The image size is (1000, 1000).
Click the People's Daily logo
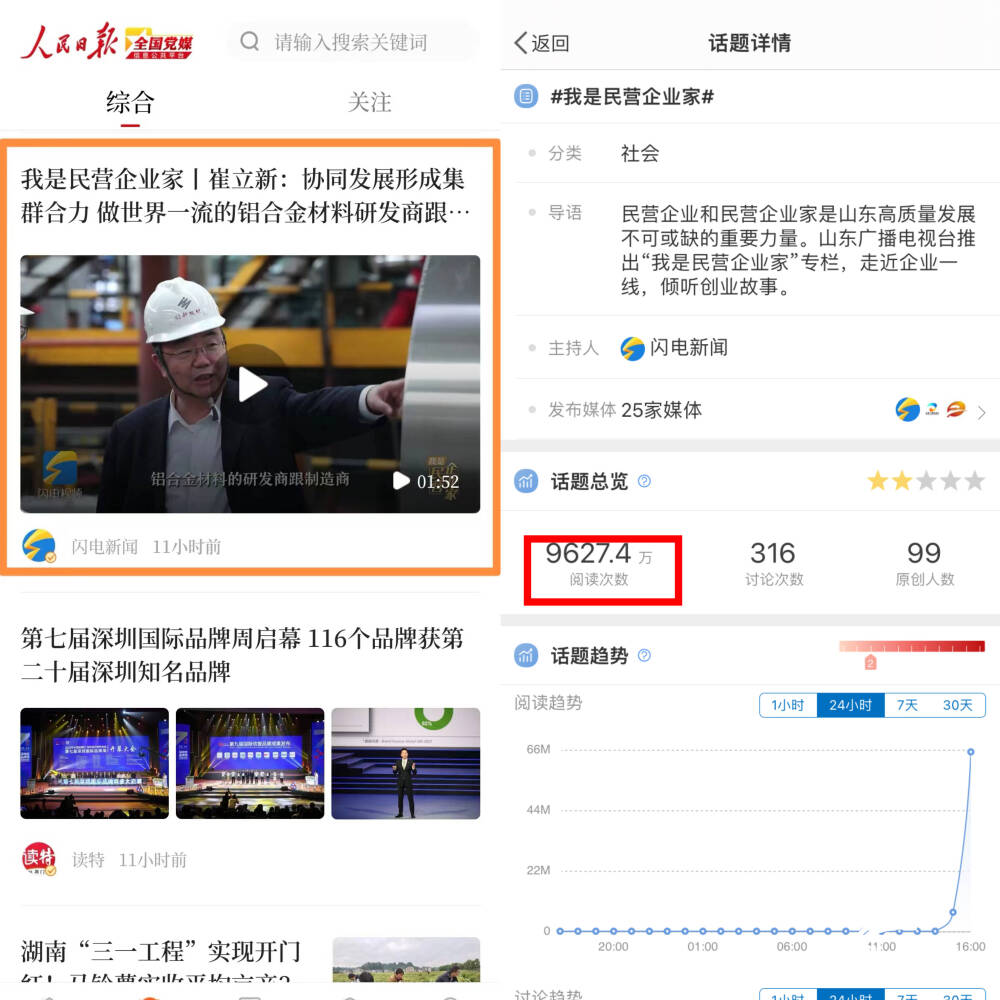tap(70, 42)
